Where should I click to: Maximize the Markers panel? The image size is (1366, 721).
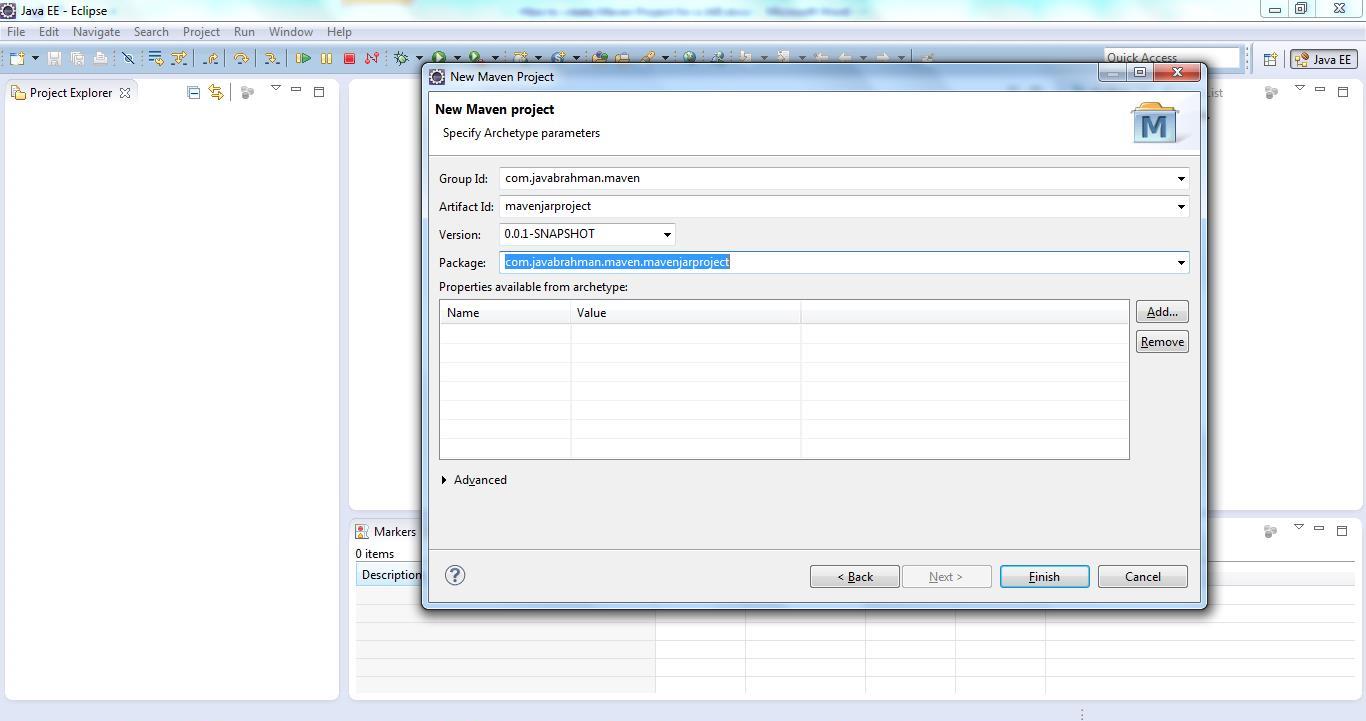click(1342, 531)
